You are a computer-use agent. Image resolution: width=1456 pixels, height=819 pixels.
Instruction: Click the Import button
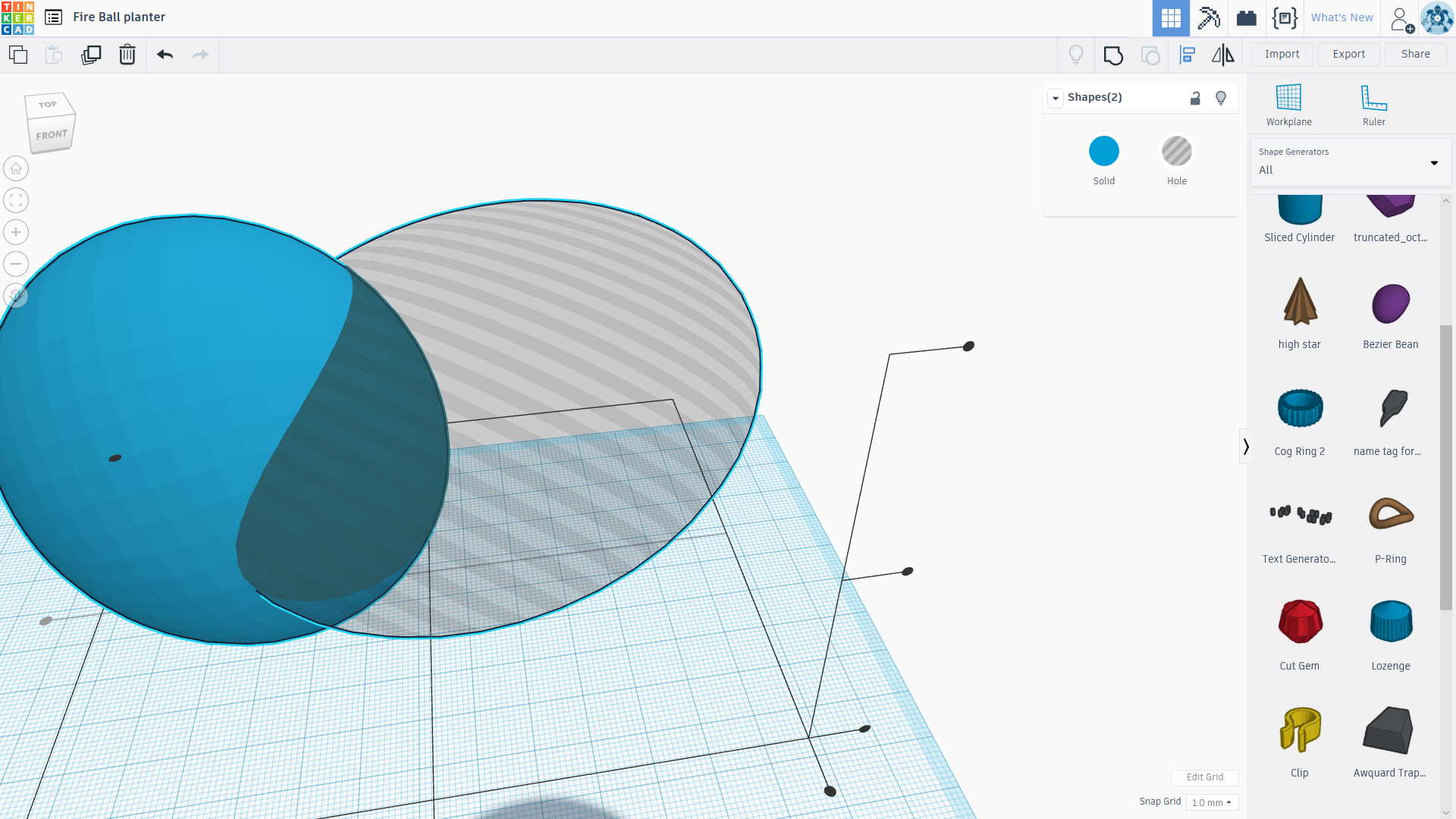pos(1282,55)
